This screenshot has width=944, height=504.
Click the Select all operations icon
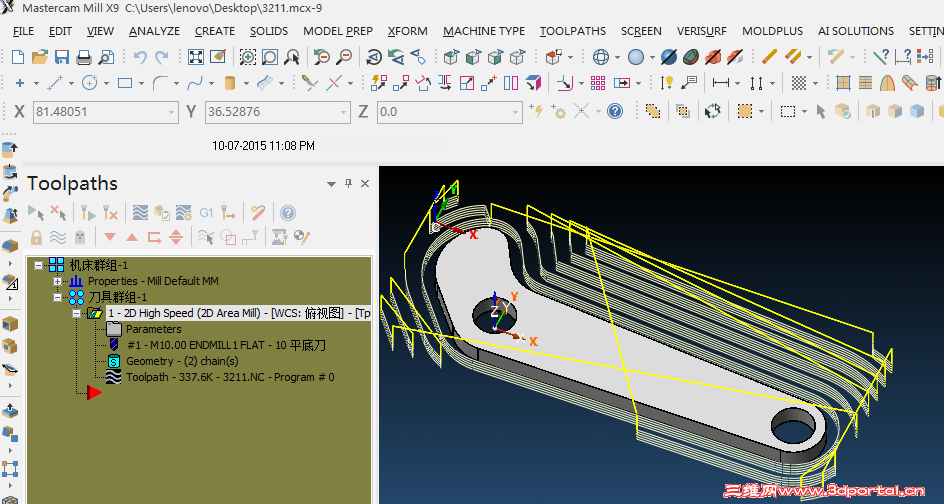(36, 213)
